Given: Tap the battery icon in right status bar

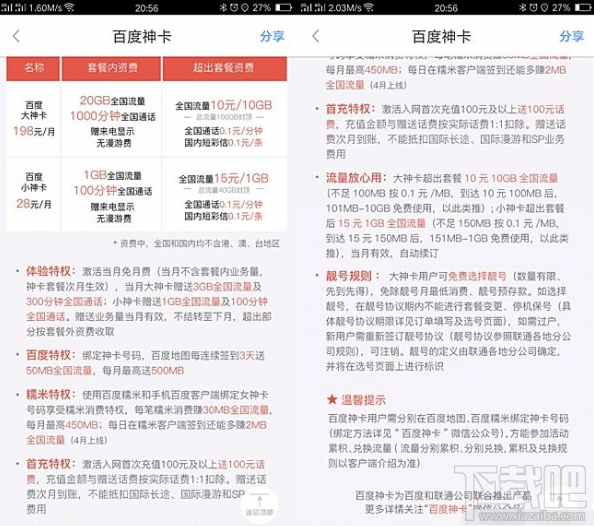Looking at the screenshot, I should click(x=583, y=8).
